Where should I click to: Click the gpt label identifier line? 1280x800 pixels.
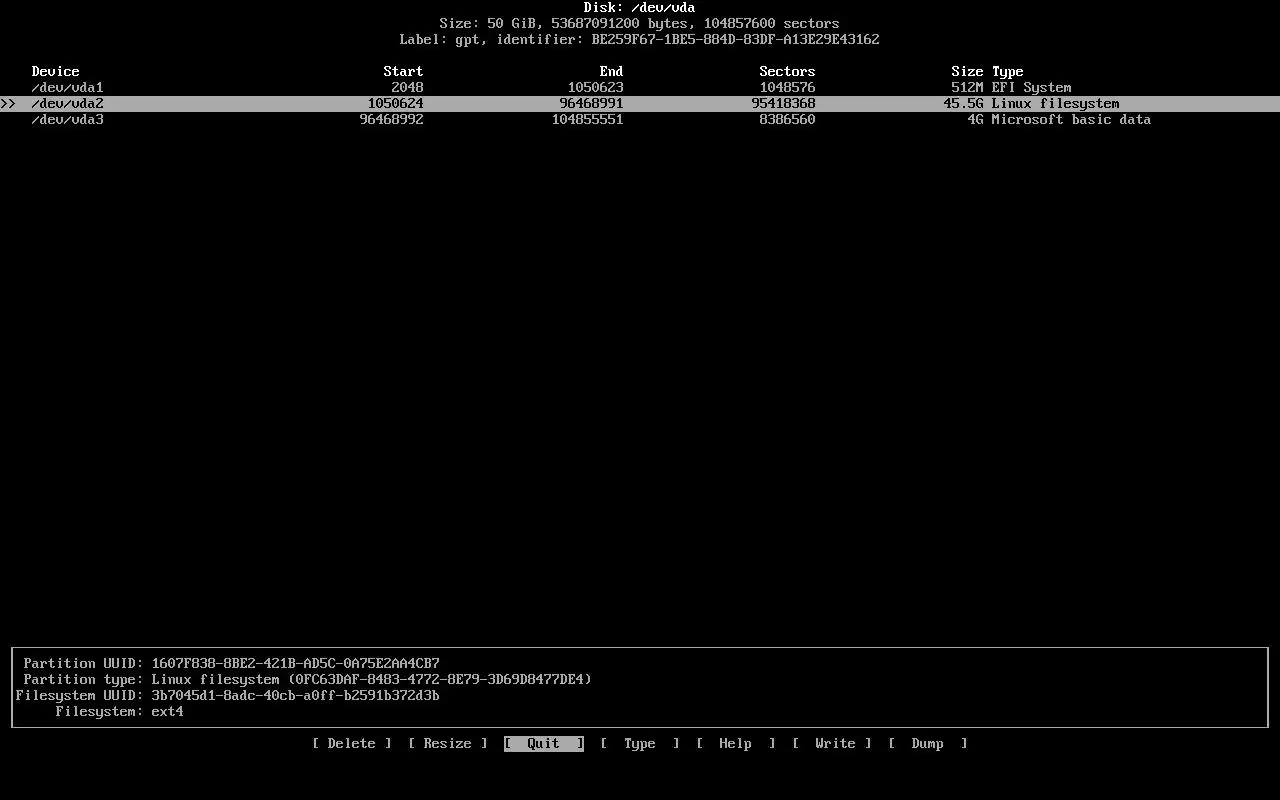coord(639,39)
